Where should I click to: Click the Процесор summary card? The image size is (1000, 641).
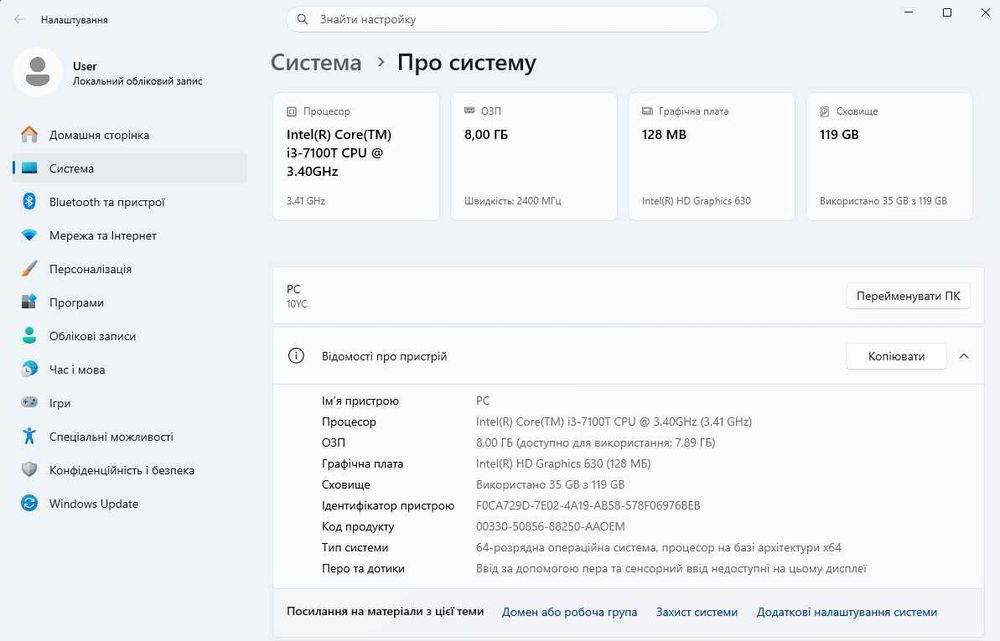356,156
